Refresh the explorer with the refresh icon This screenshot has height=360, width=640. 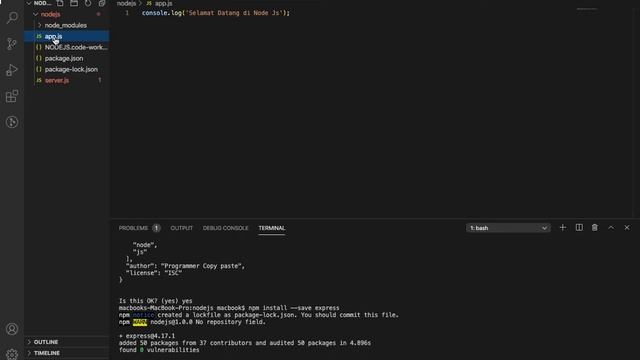pyautogui.click(x=88, y=3)
